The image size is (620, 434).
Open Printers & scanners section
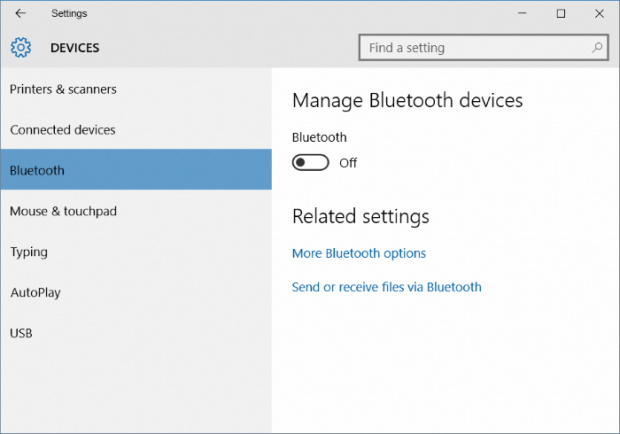[63, 89]
